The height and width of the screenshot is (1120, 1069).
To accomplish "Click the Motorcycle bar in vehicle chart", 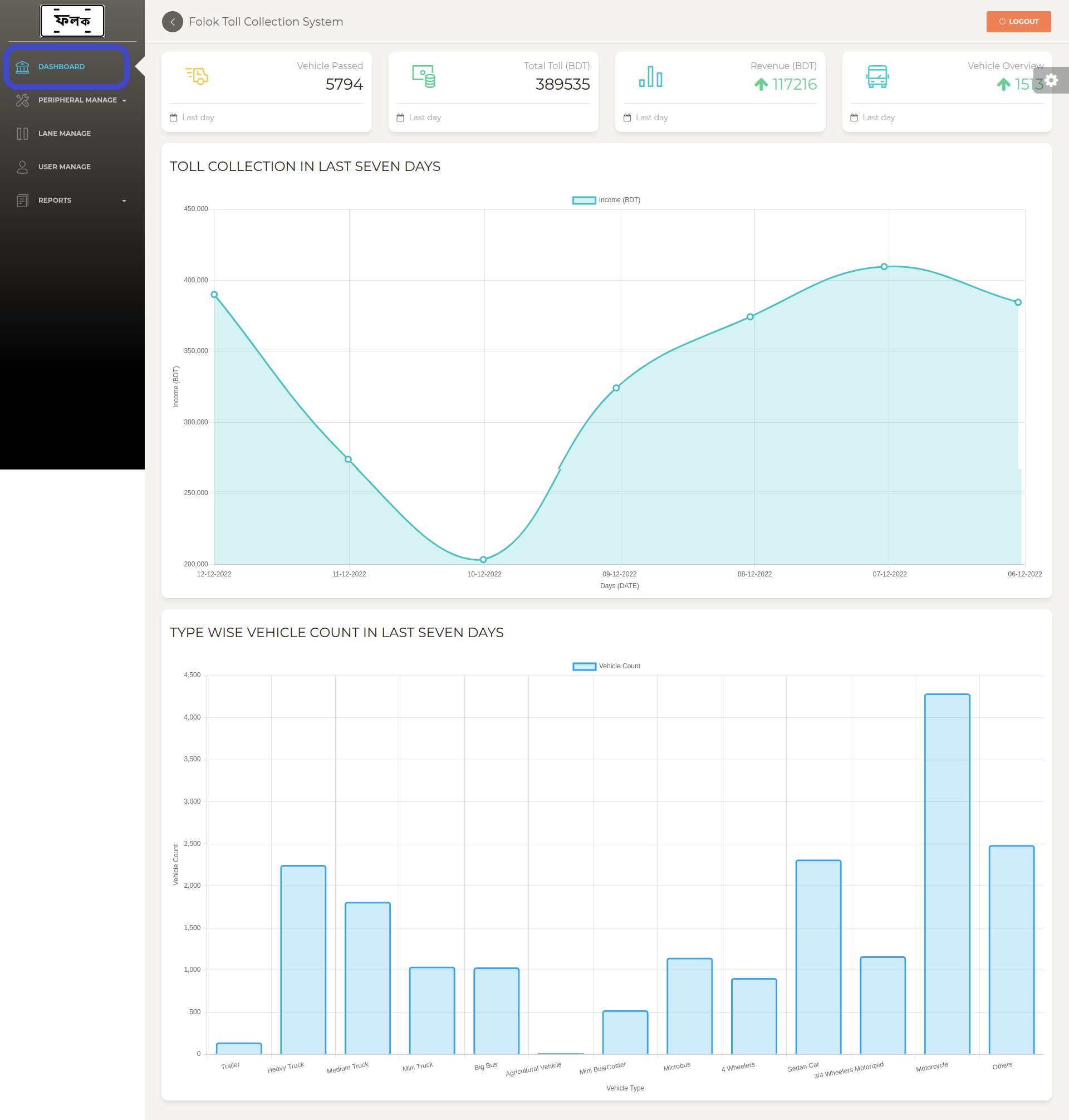I will point(947,873).
